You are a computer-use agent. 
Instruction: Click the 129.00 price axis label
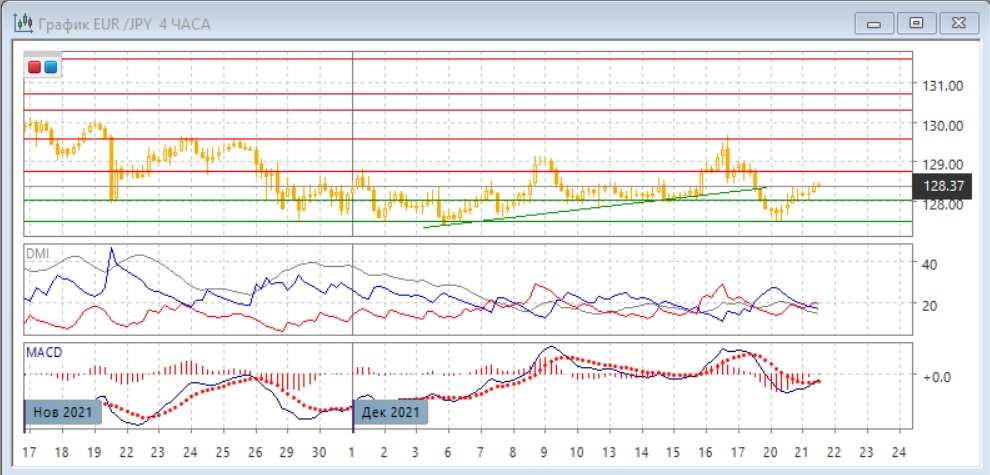point(943,164)
